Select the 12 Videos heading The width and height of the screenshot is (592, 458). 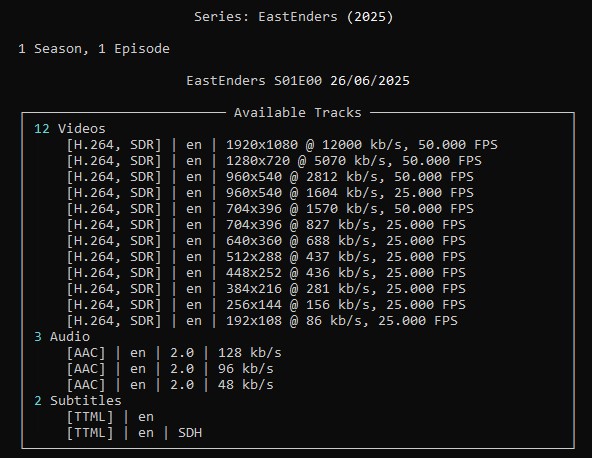[70, 129]
